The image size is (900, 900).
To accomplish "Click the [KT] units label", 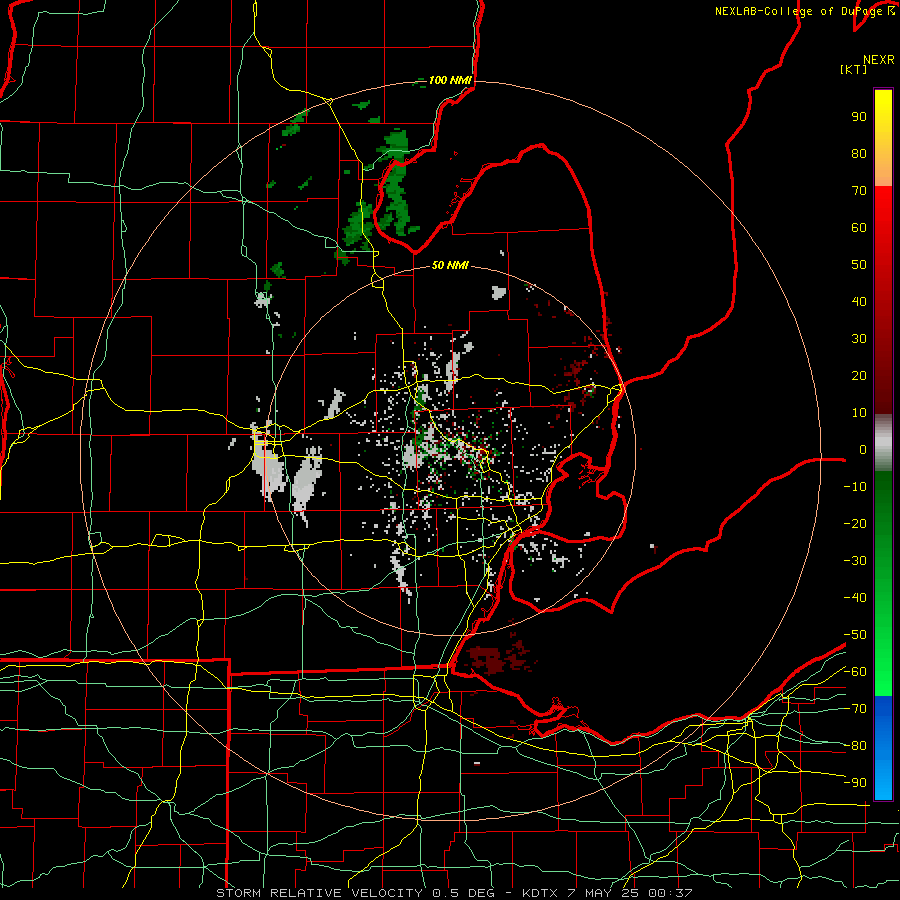I will coord(853,69).
